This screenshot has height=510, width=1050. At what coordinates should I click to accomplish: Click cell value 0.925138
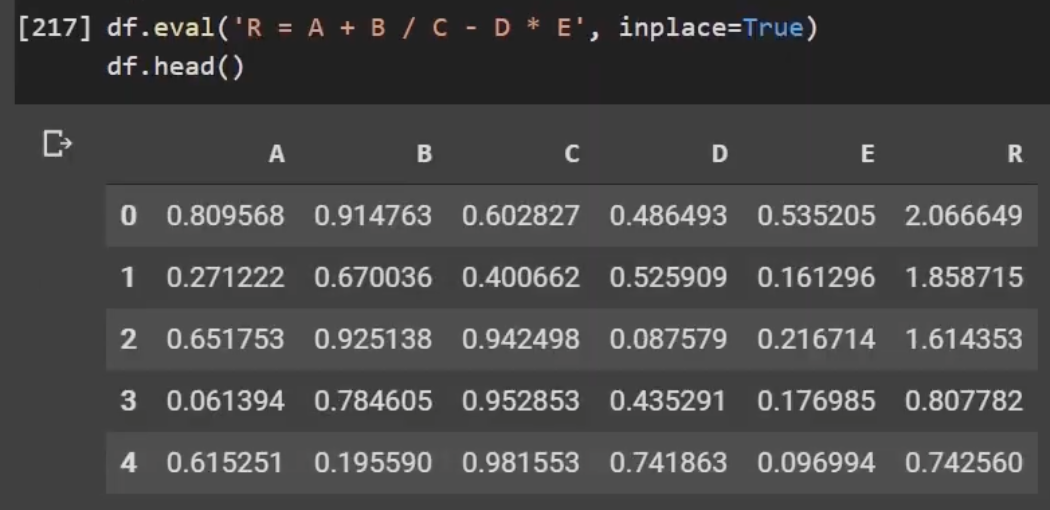click(373, 339)
